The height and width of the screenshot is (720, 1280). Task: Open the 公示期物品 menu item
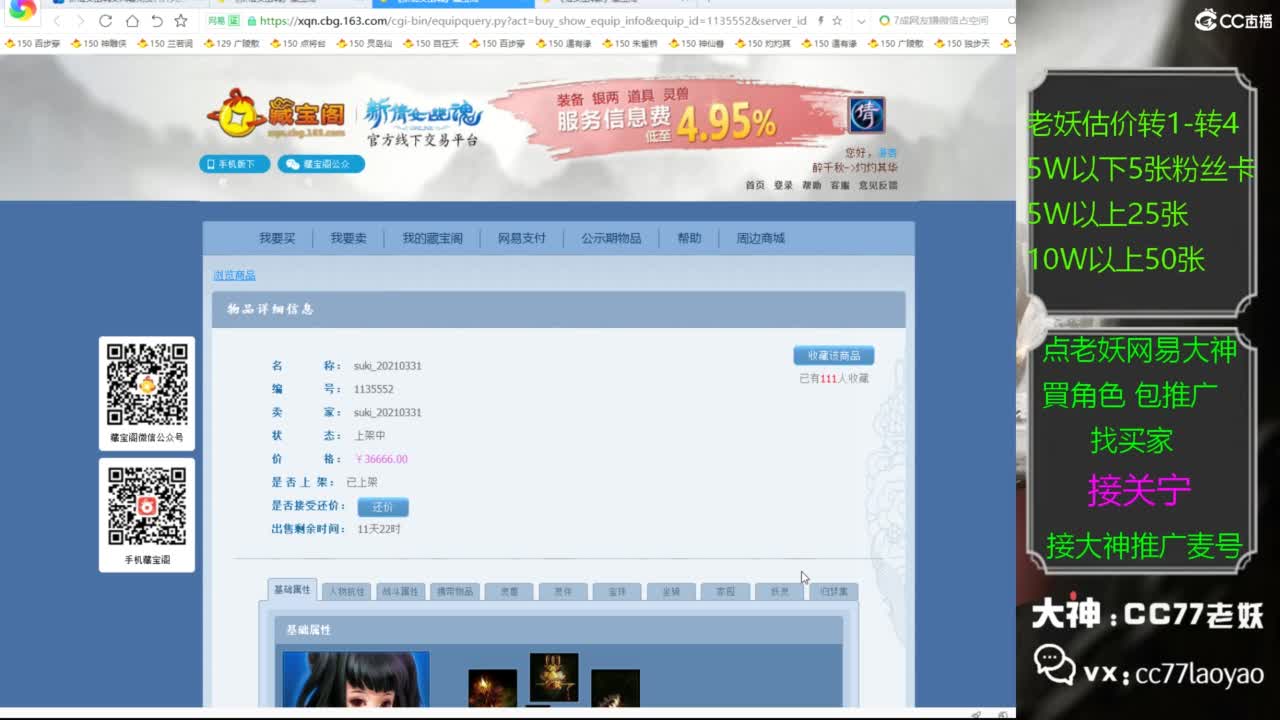tap(611, 238)
